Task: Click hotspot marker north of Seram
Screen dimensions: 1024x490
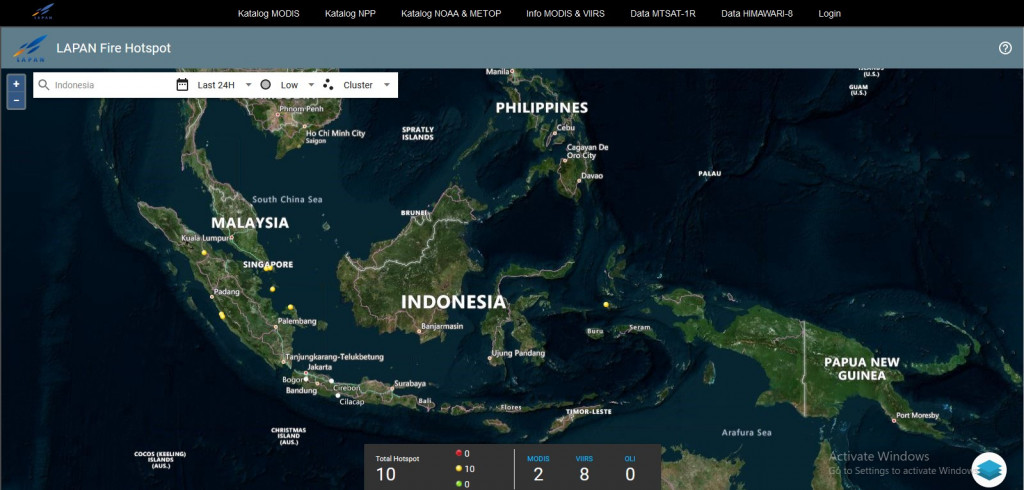Action: [x=606, y=304]
